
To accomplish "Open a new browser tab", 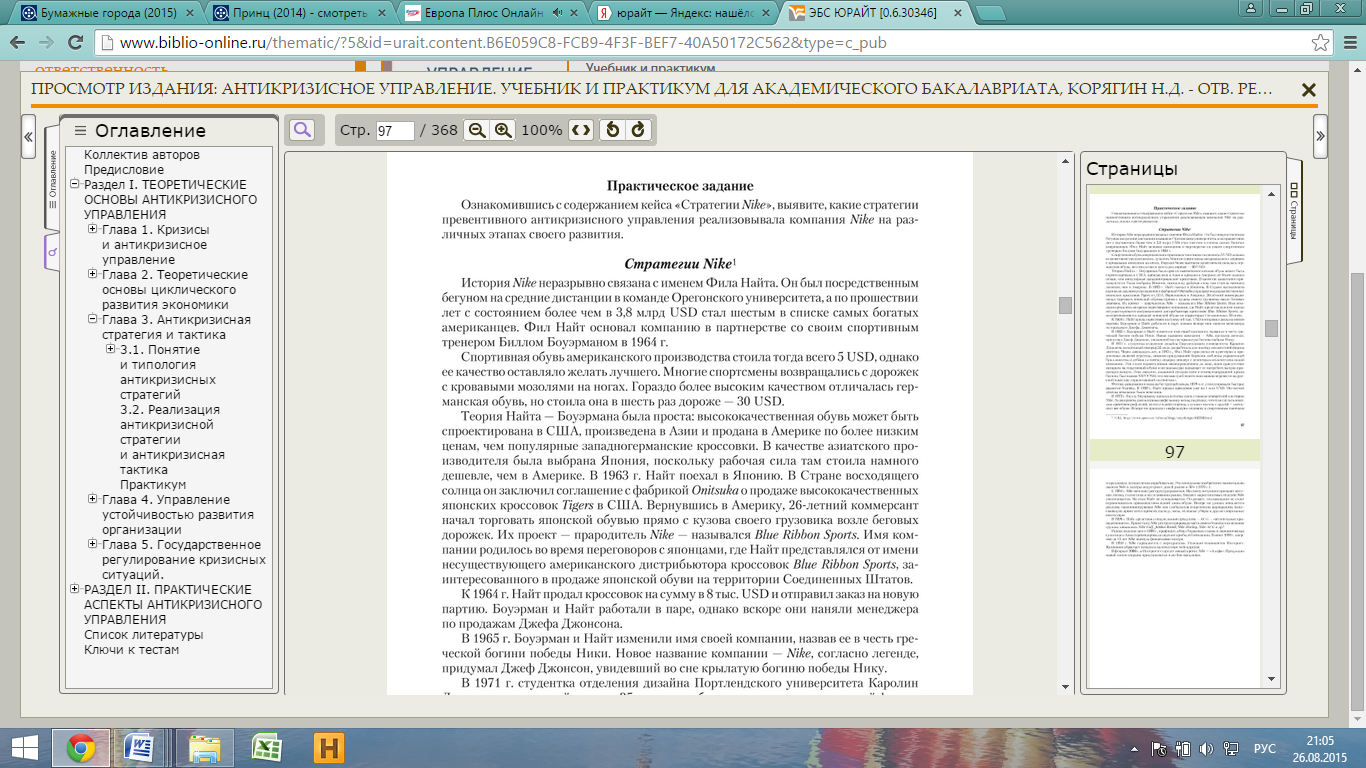I will coord(989,13).
